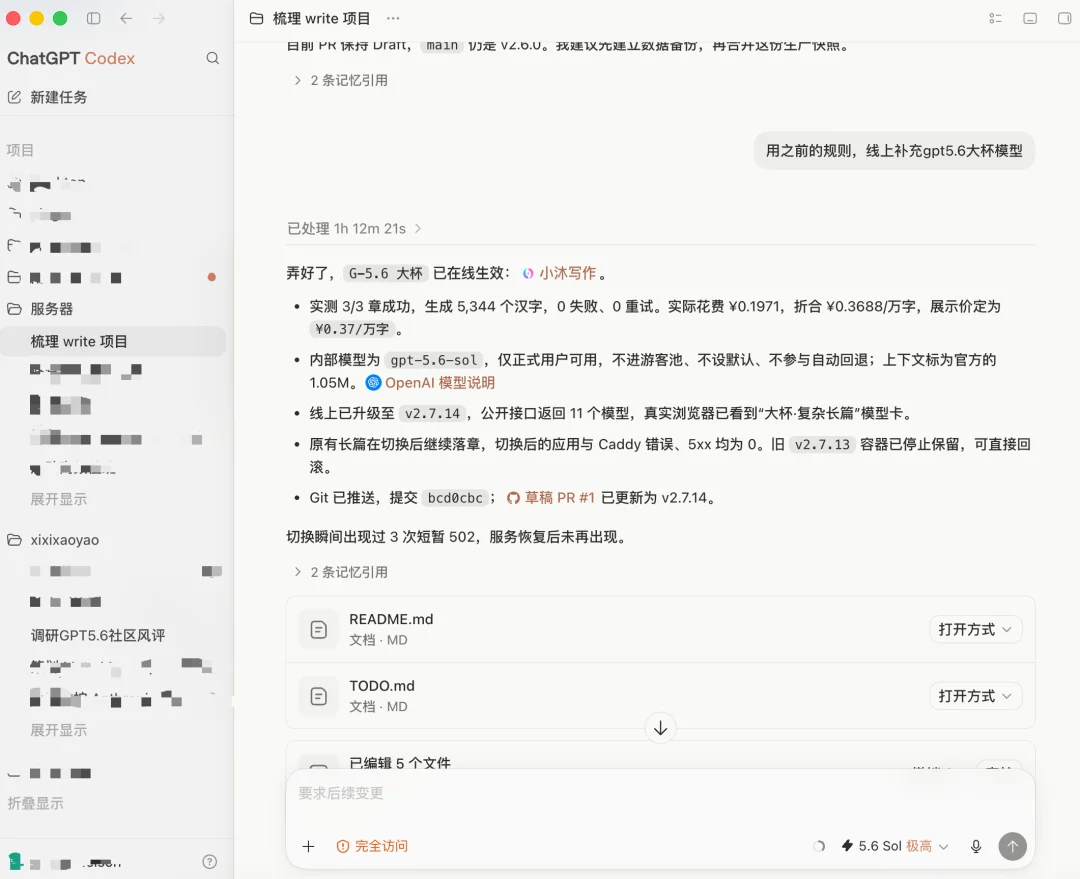Toggle the bottom panel icon in header
Image resolution: width=1080 pixels, height=879 pixels.
click(x=1030, y=19)
